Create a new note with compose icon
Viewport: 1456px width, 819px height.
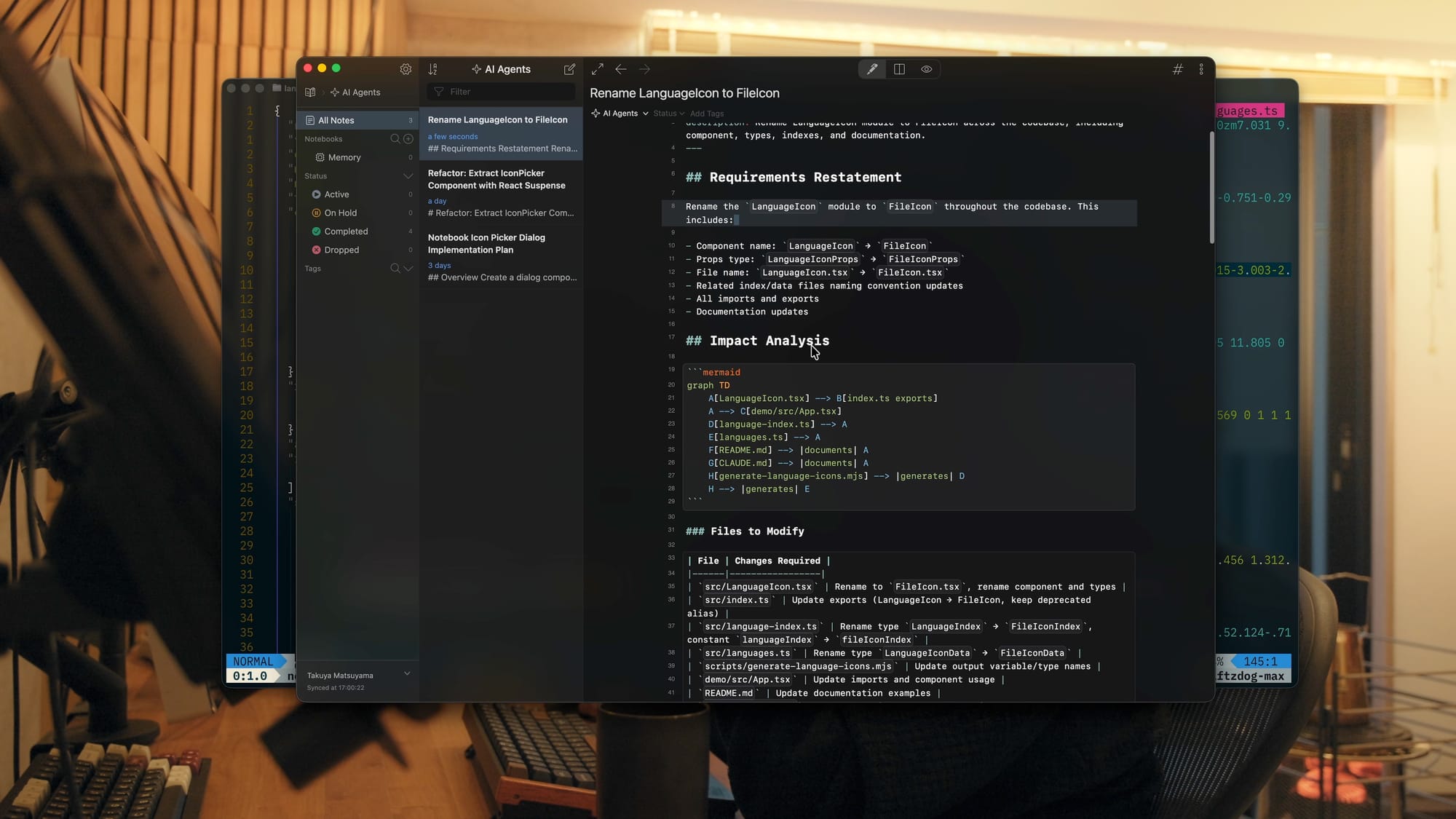[569, 69]
